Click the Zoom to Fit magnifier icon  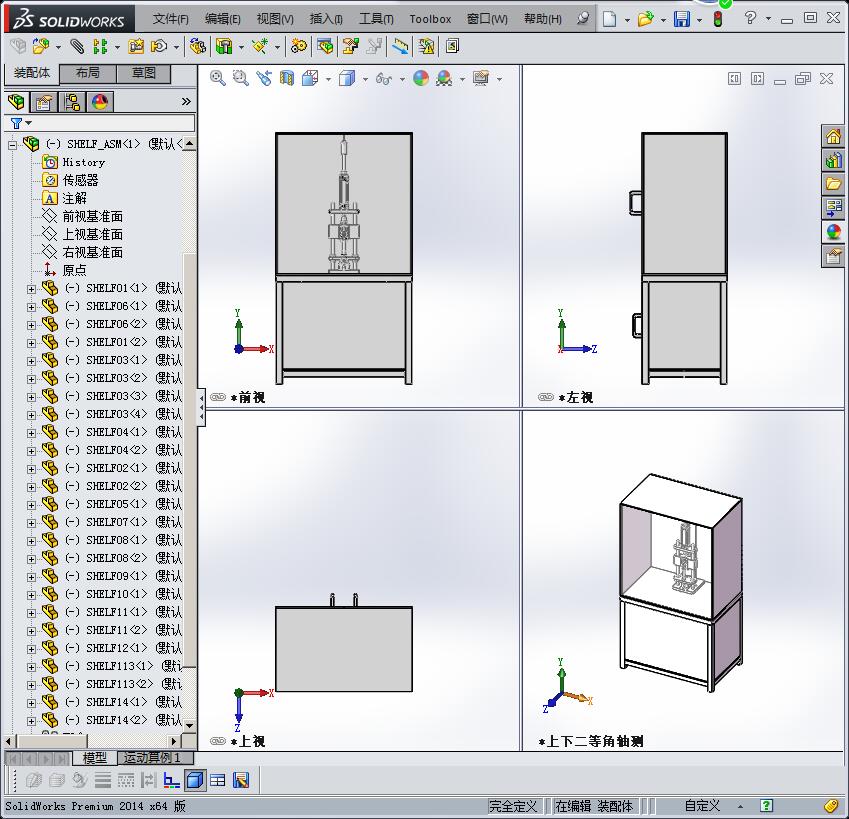pos(218,78)
